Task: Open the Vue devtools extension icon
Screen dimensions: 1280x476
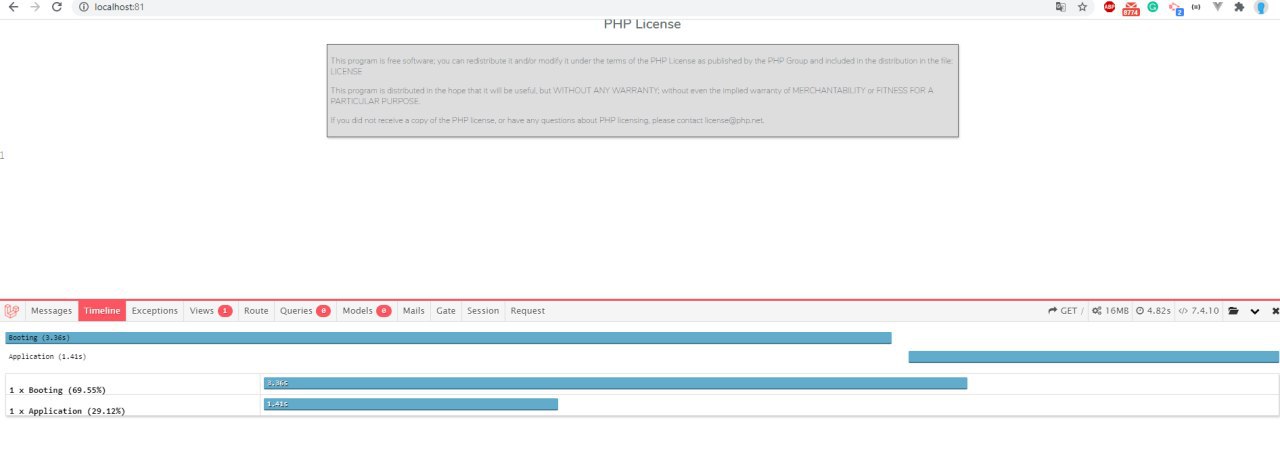Action: click(1218, 7)
